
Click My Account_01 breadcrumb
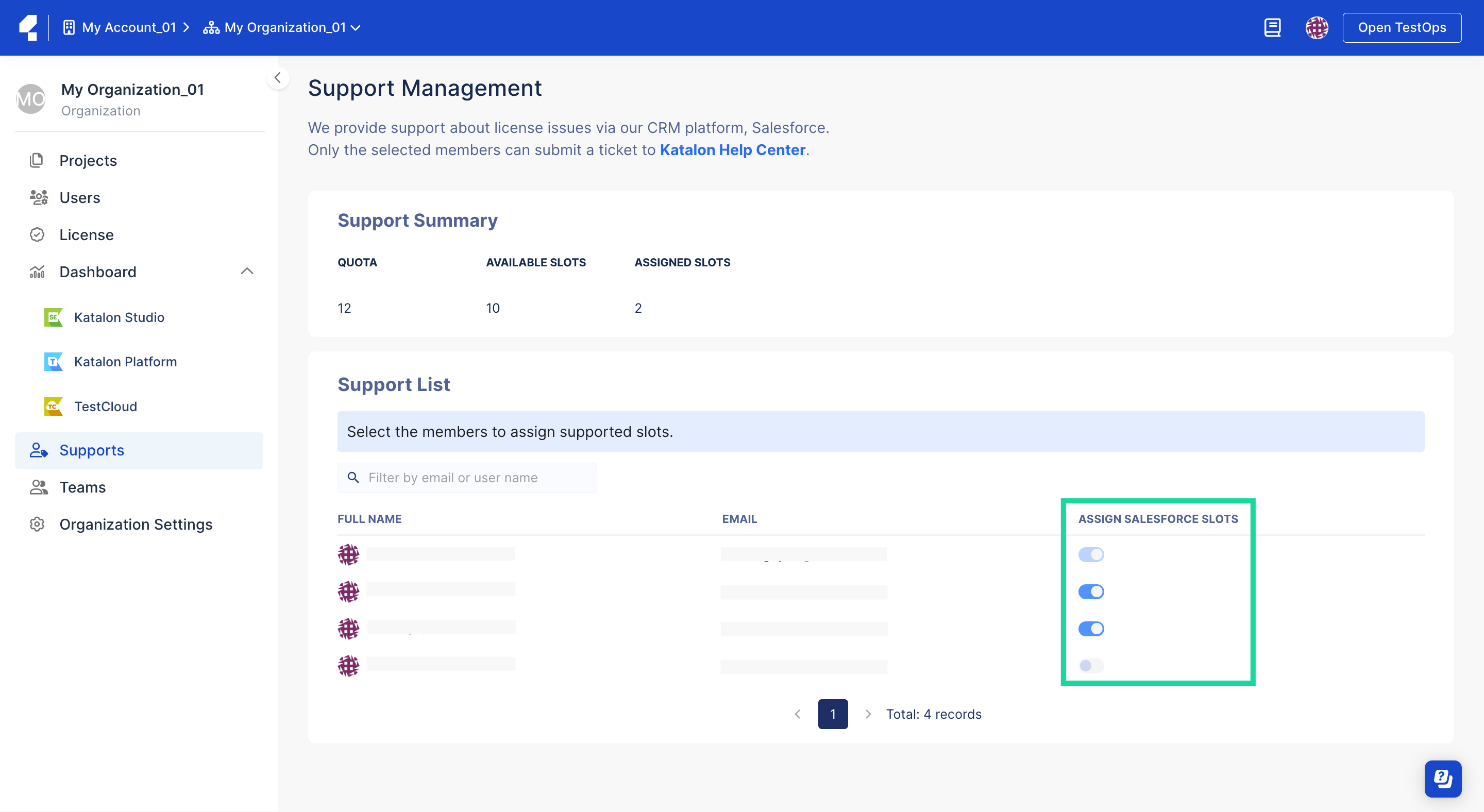click(128, 28)
